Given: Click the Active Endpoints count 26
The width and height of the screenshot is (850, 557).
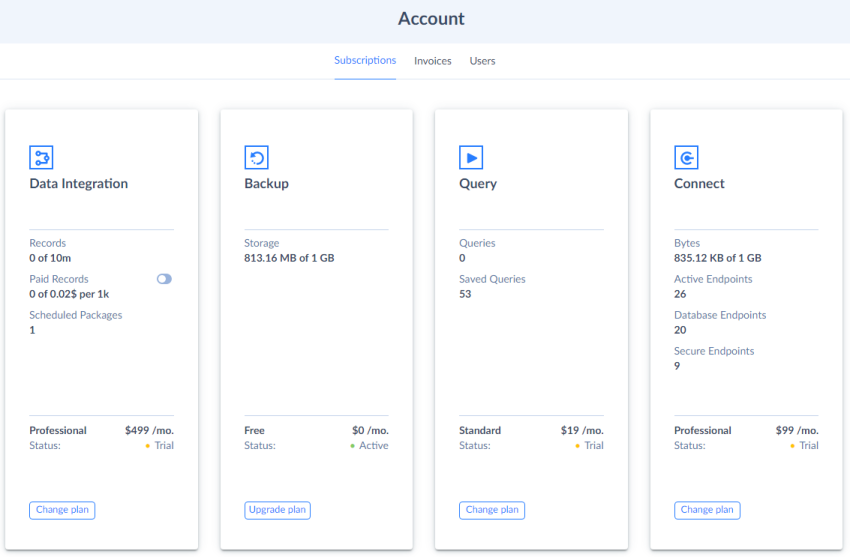Looking at the screenshot, I should [x=680, y=294].
